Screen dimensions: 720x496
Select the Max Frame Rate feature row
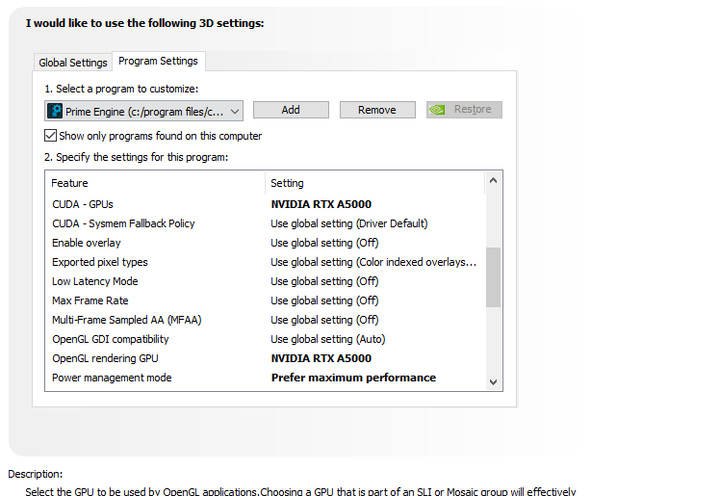(x=90, y=301)
